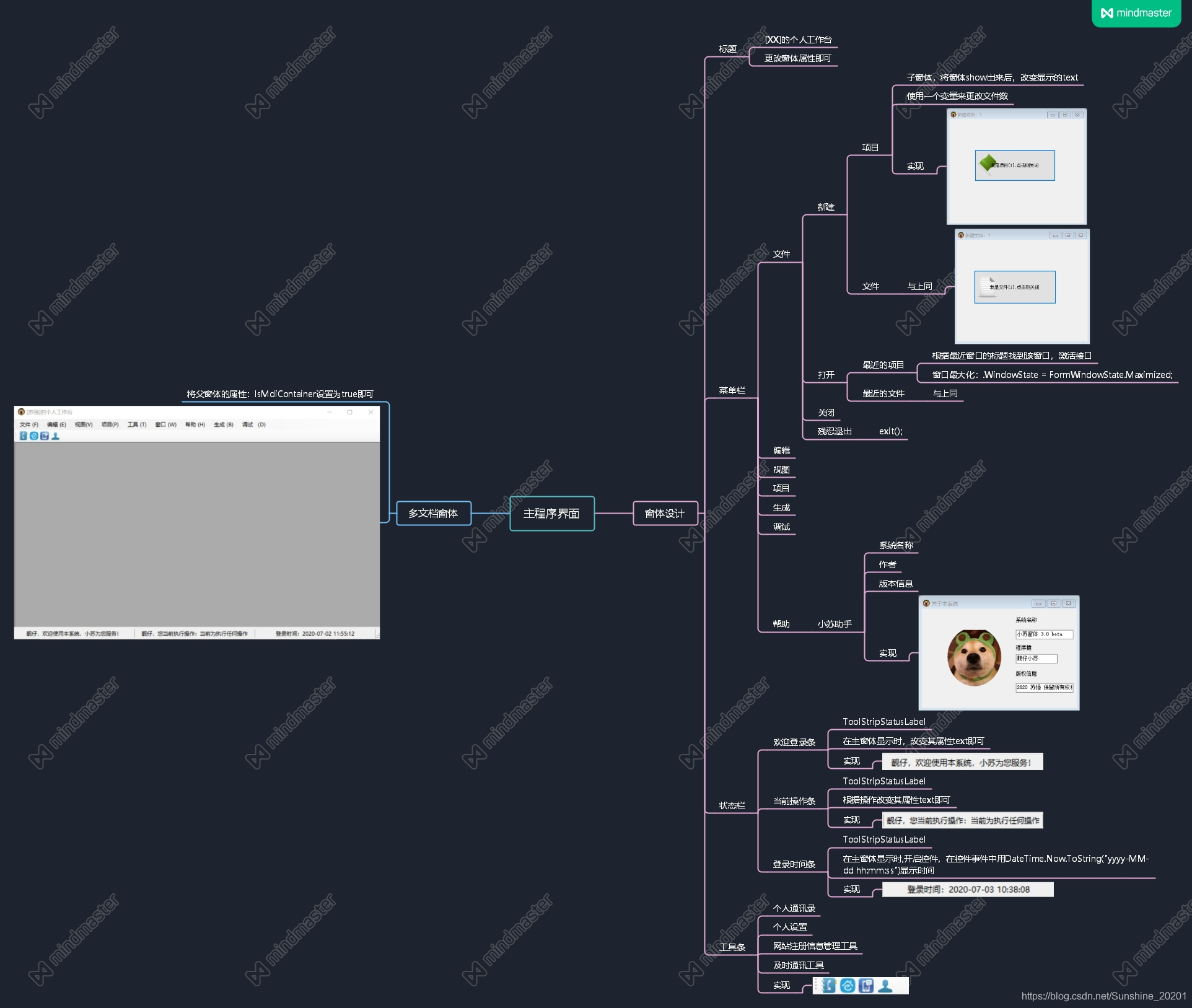Click the 菜单栏 branch label
This screenshot has height=1008, width=1192.
(732, 390)
